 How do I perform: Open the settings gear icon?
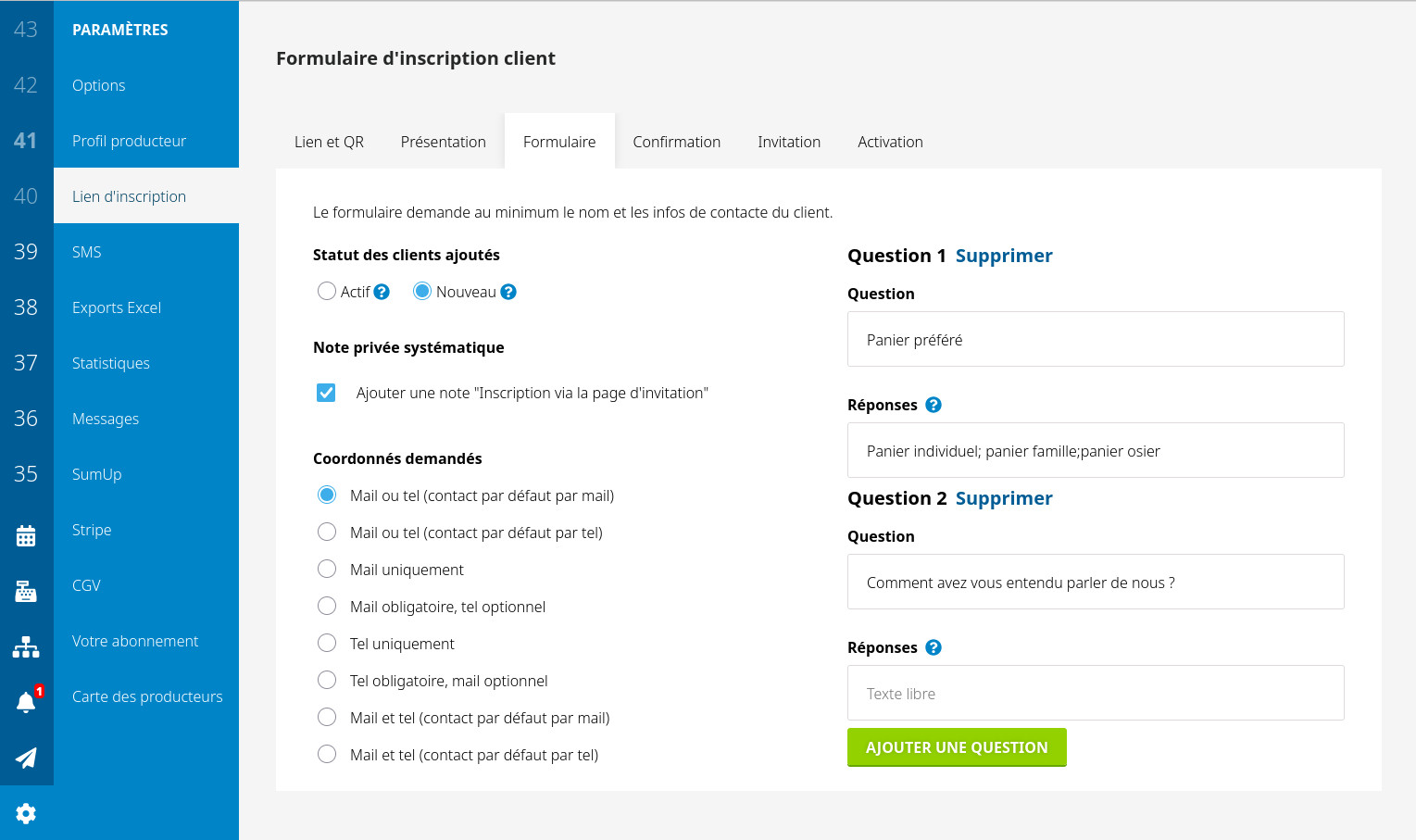pyautogui.click(x=26, y=813)
